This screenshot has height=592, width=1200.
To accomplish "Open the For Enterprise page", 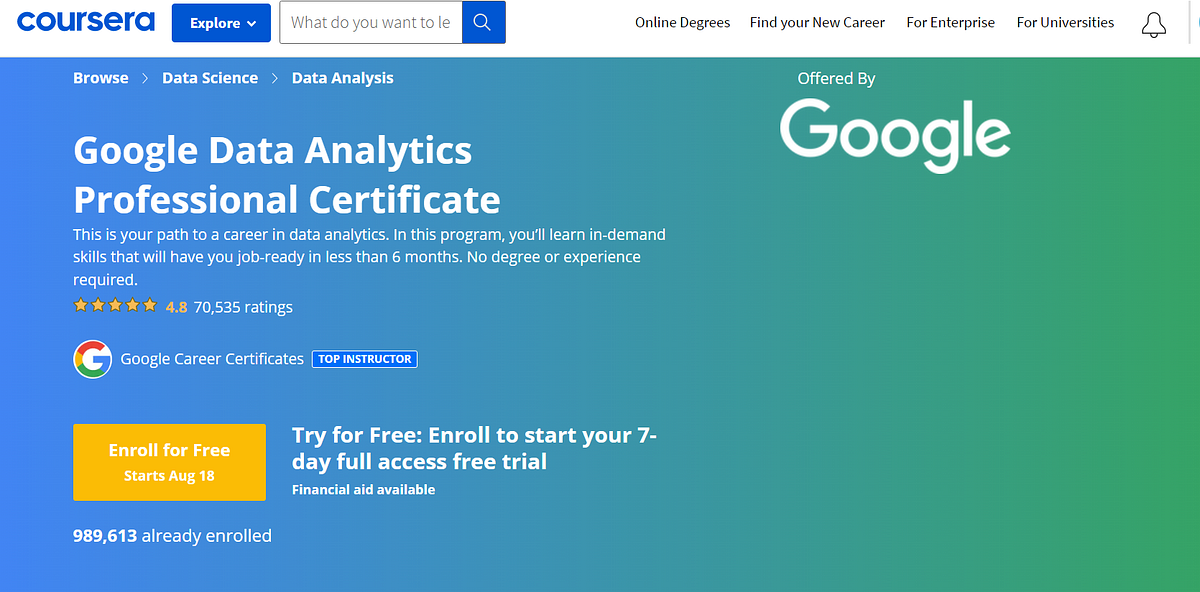I will 950,22.
